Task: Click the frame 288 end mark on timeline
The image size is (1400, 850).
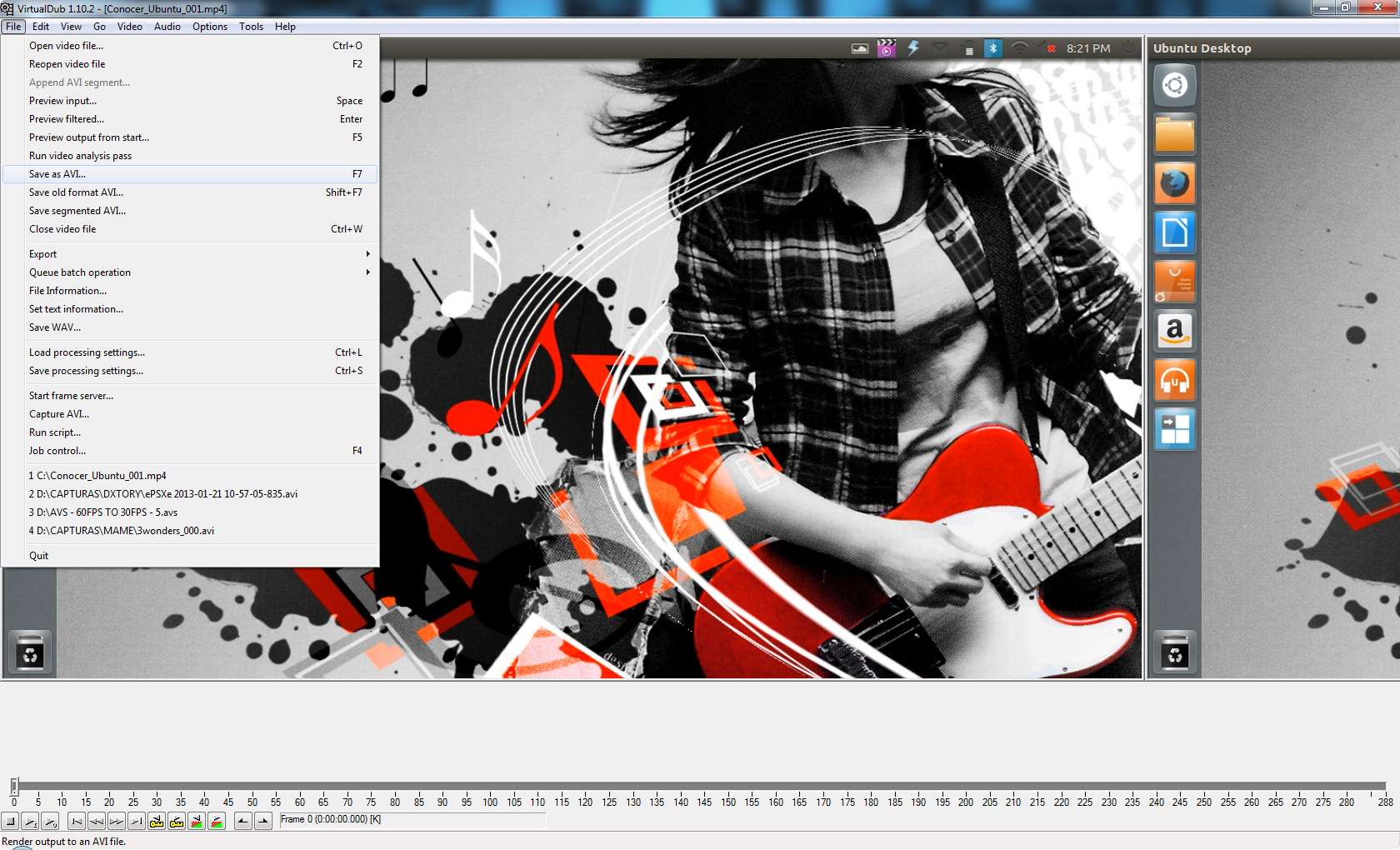Action: coord(1385,802)
